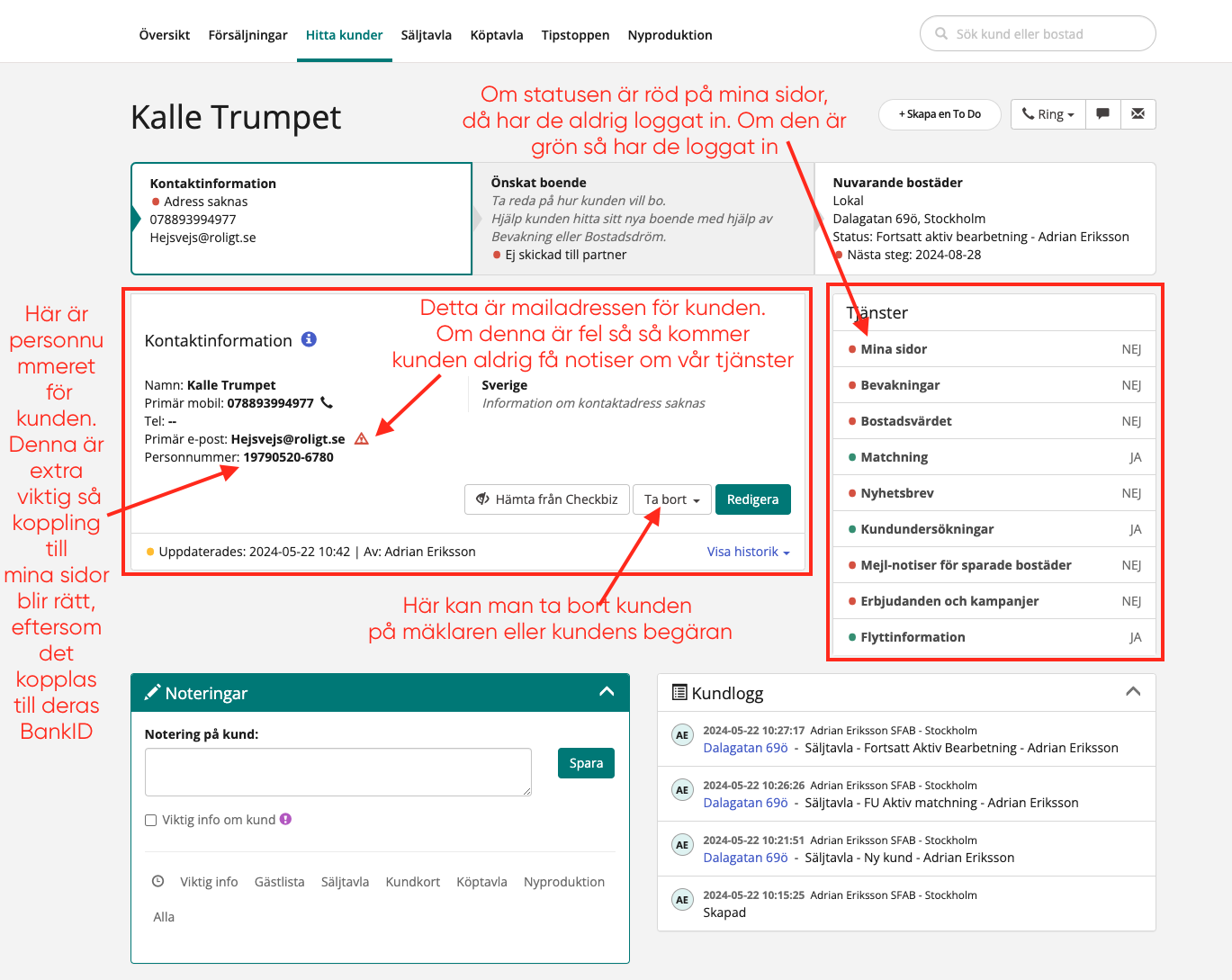Switch to the Säljtavla navigation tab

[426, 35]
